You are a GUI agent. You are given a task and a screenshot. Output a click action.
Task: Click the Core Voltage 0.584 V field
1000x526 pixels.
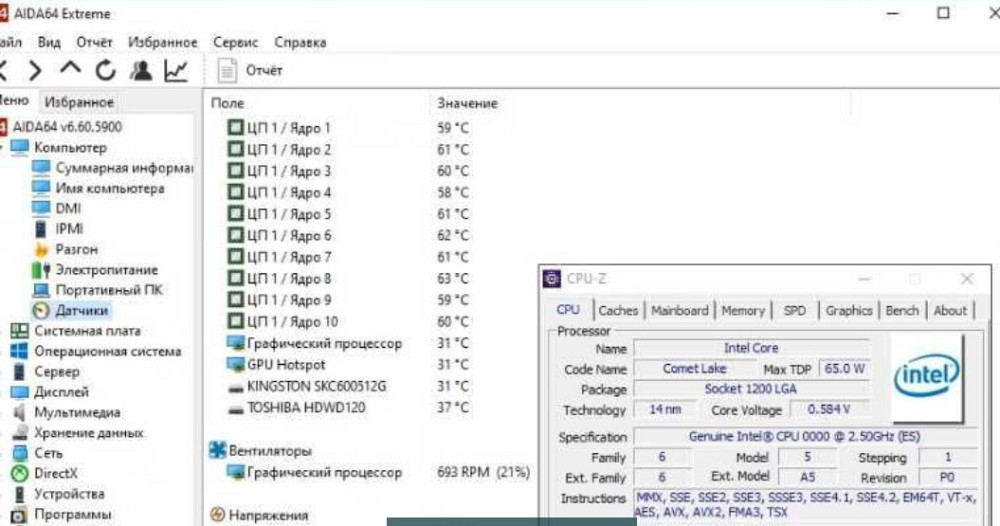click(829, 409)
